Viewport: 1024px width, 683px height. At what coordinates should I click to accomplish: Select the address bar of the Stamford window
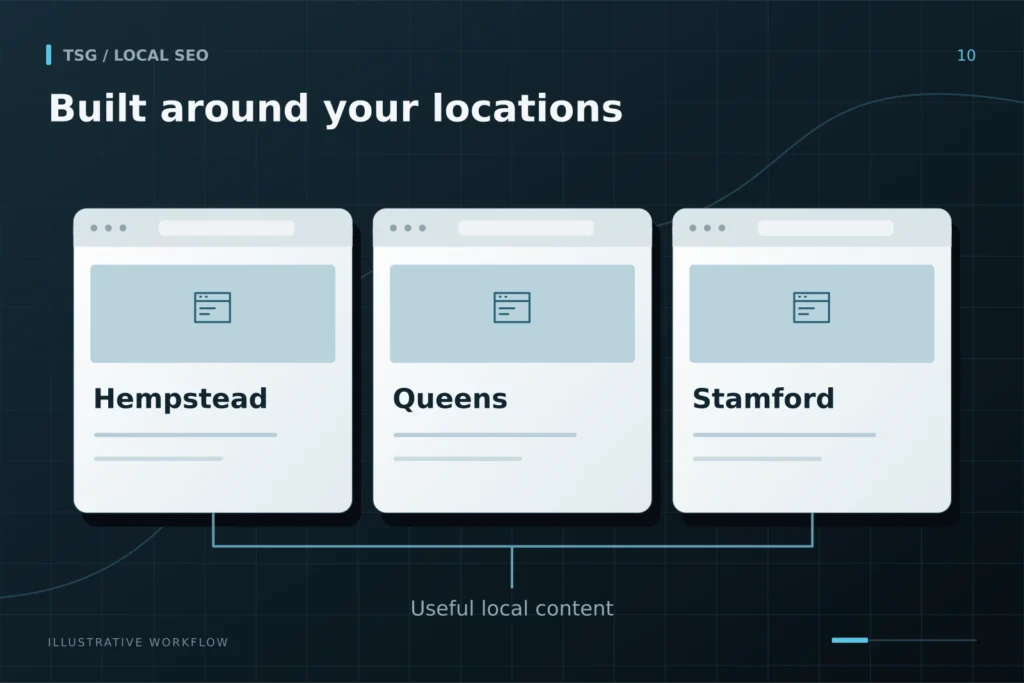coord(825,228)
